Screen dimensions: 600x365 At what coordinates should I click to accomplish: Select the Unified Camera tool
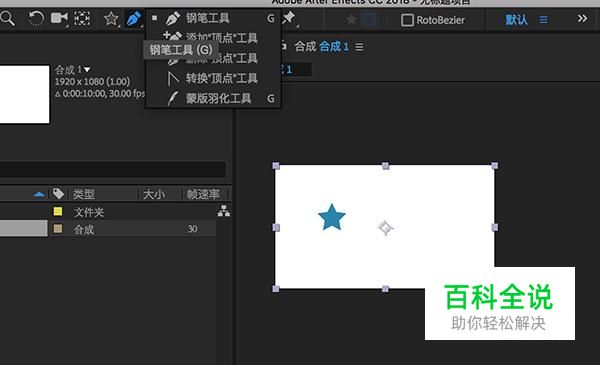(x=59, y=18)
